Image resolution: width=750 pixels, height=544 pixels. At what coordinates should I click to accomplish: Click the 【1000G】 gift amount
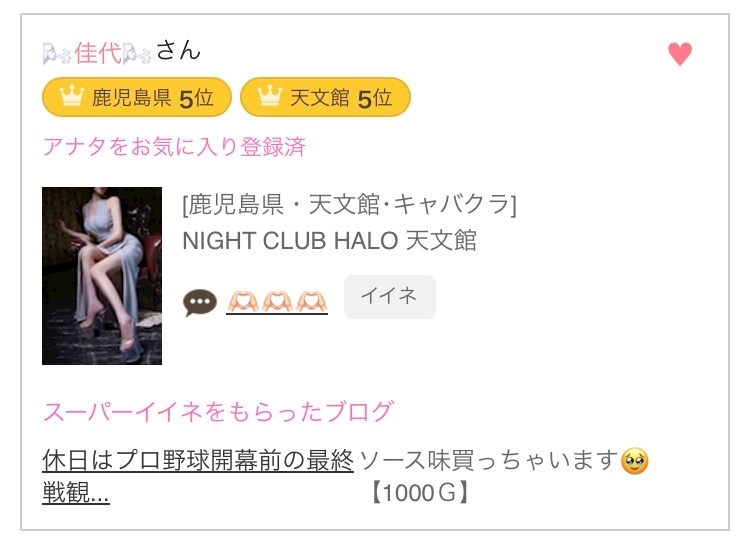[x=419, y=493]
